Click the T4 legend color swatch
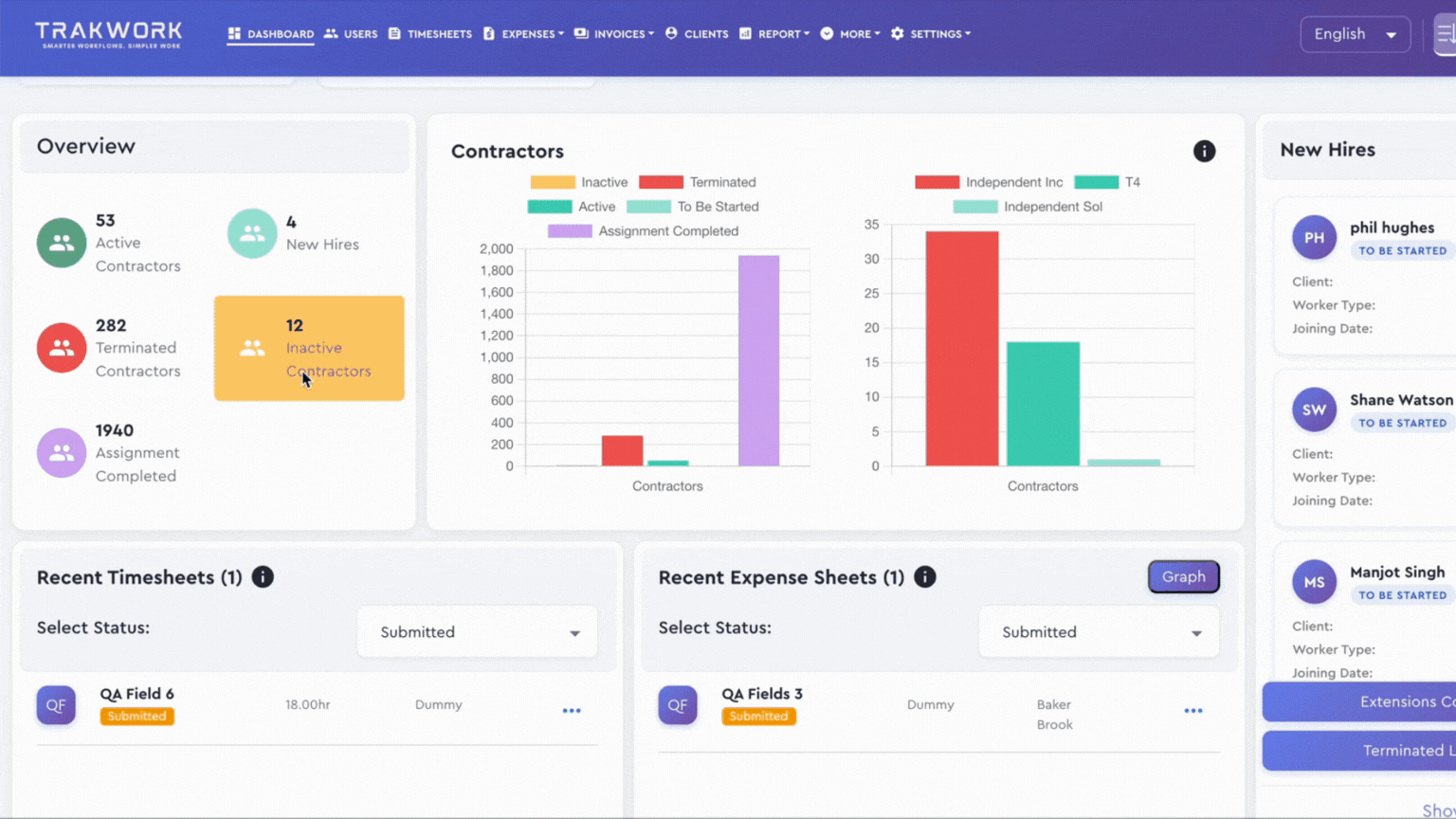This screenshot has height=819, width=1456. [x=1097, y=182]
